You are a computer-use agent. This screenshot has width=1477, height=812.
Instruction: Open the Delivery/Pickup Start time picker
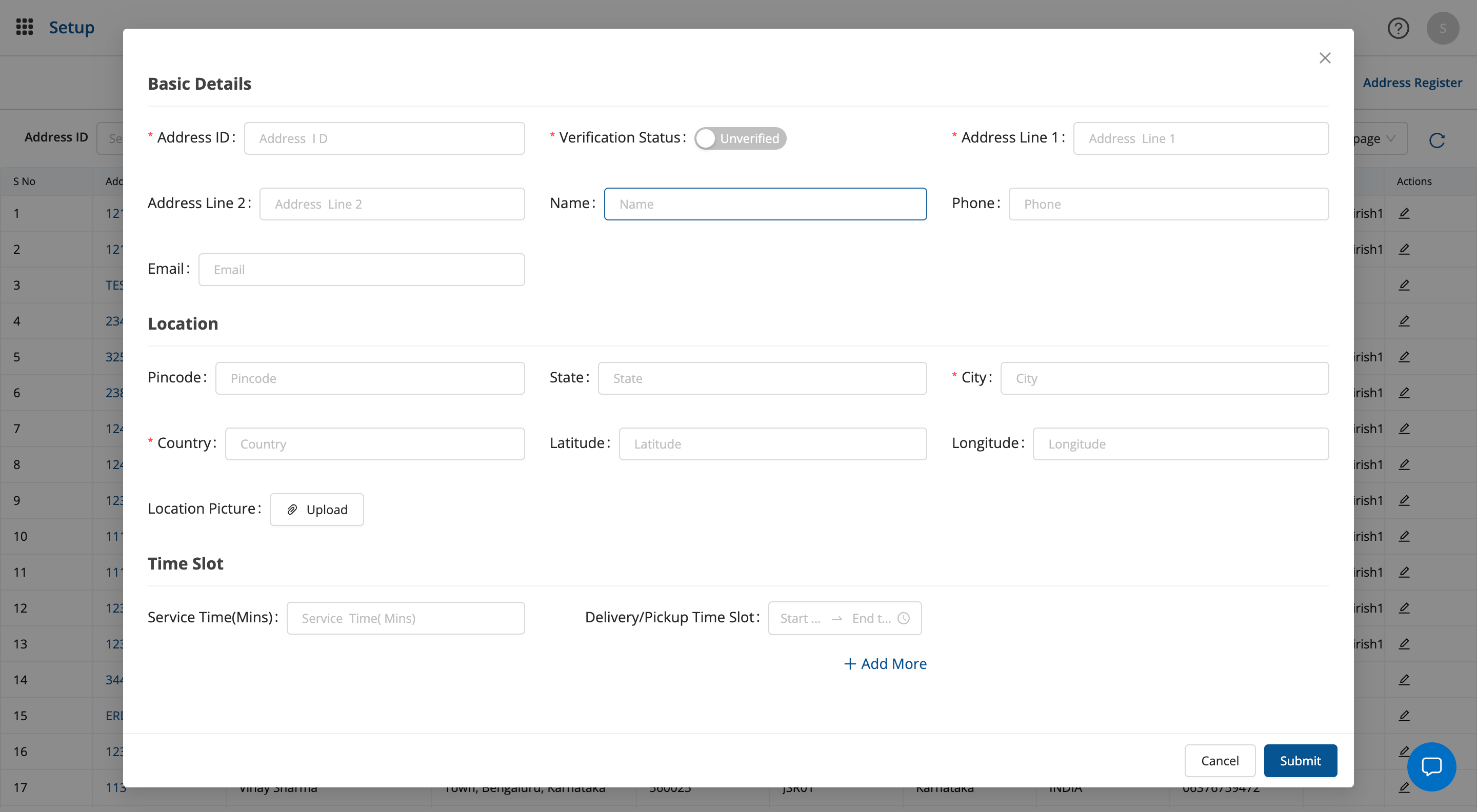[801, 618]
